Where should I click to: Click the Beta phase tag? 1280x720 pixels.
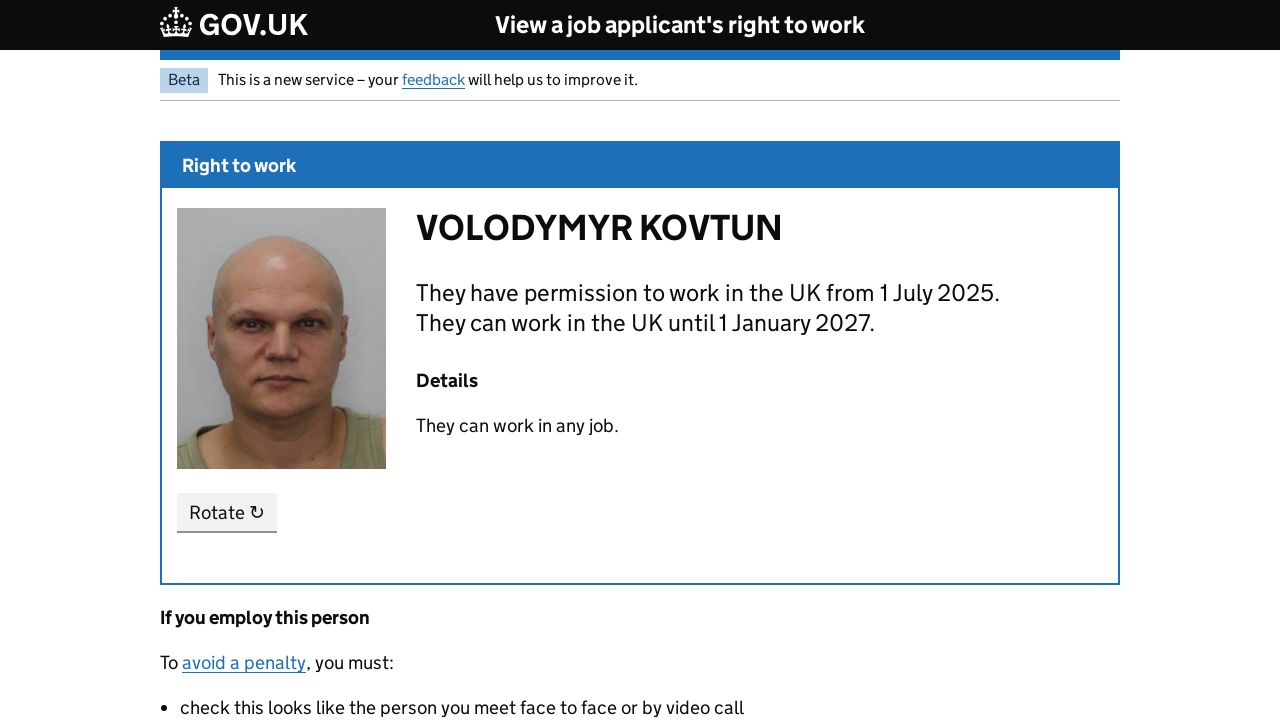point(184,80)
